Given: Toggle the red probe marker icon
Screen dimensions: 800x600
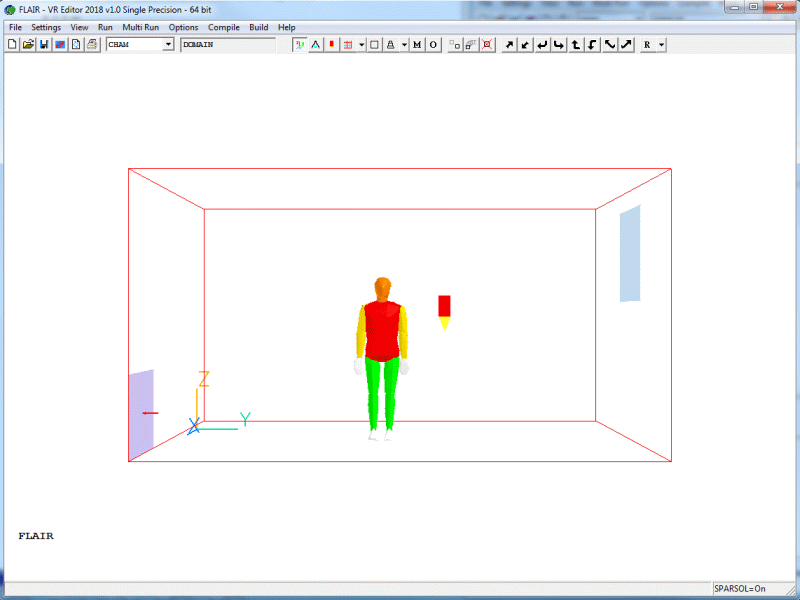Looking at the screenshot, I should tap(331, 45).
